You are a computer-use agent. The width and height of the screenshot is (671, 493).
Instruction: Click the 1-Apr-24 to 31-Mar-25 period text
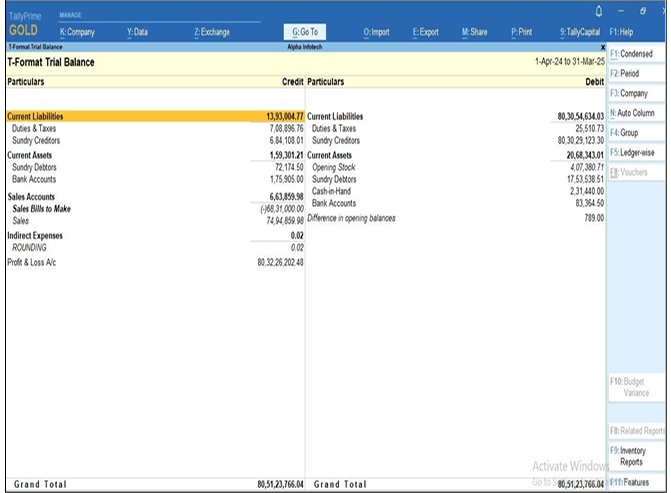point(570,62)
